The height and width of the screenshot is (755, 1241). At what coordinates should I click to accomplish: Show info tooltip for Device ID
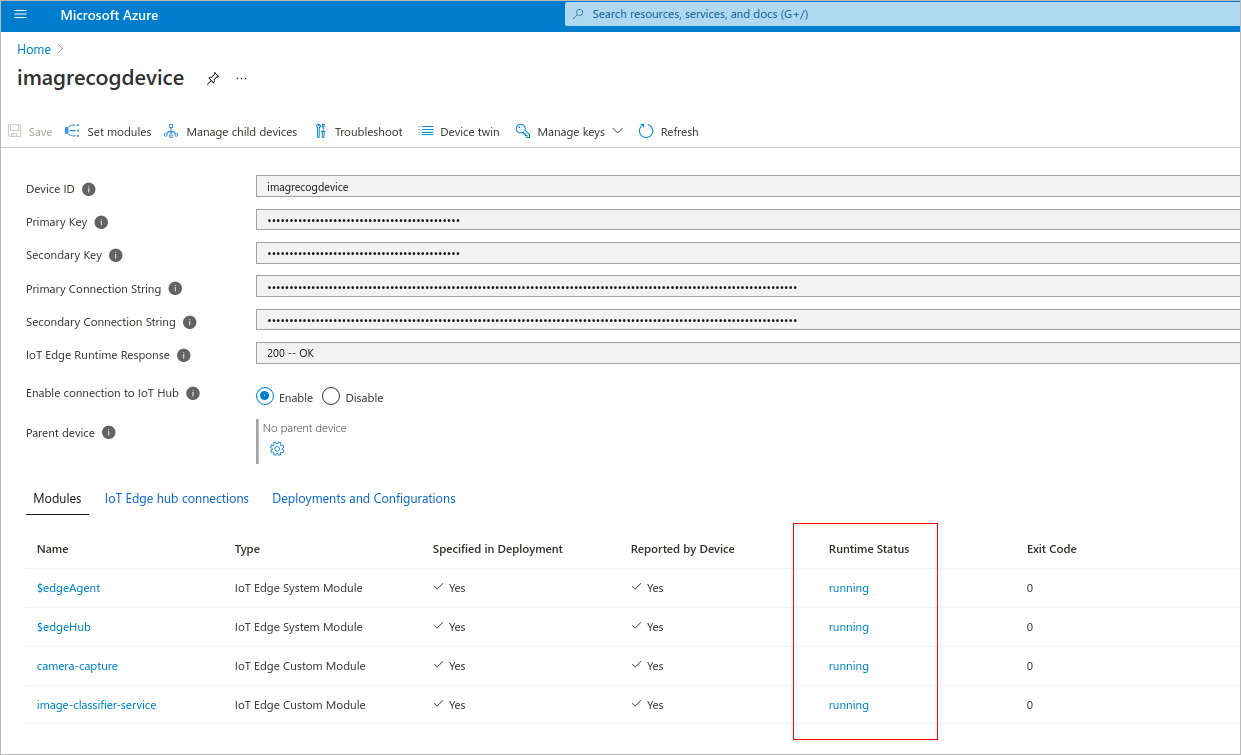(x=89, y=189)
